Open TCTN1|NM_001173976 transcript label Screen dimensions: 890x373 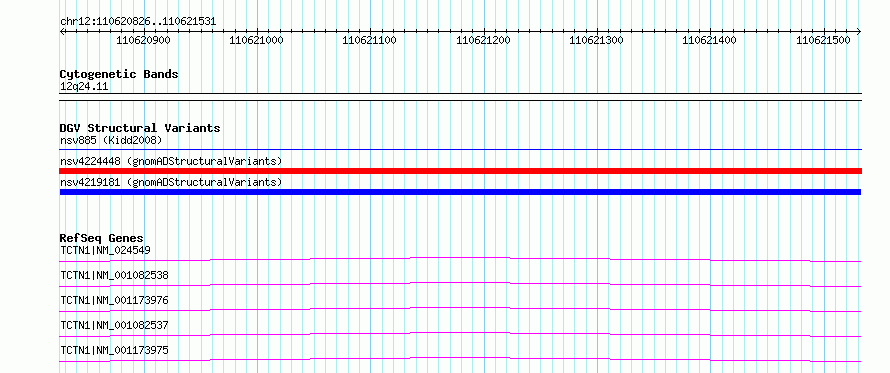coord(114,300)
